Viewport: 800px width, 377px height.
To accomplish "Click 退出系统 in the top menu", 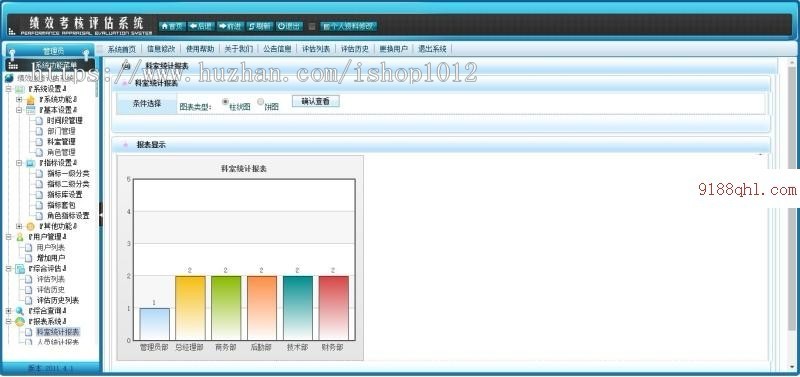I will [432, 49].
